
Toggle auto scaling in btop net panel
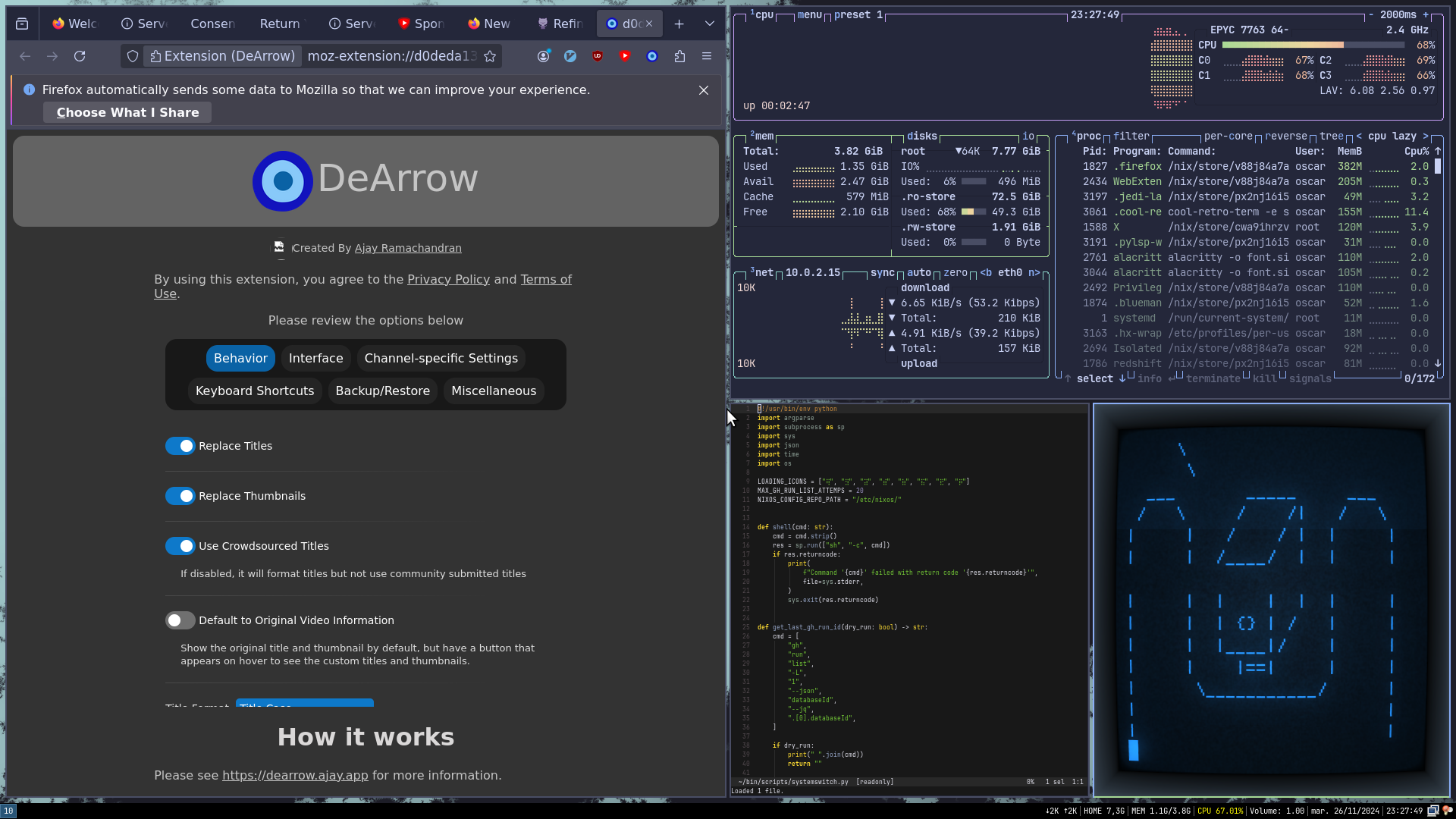(919, 273)
